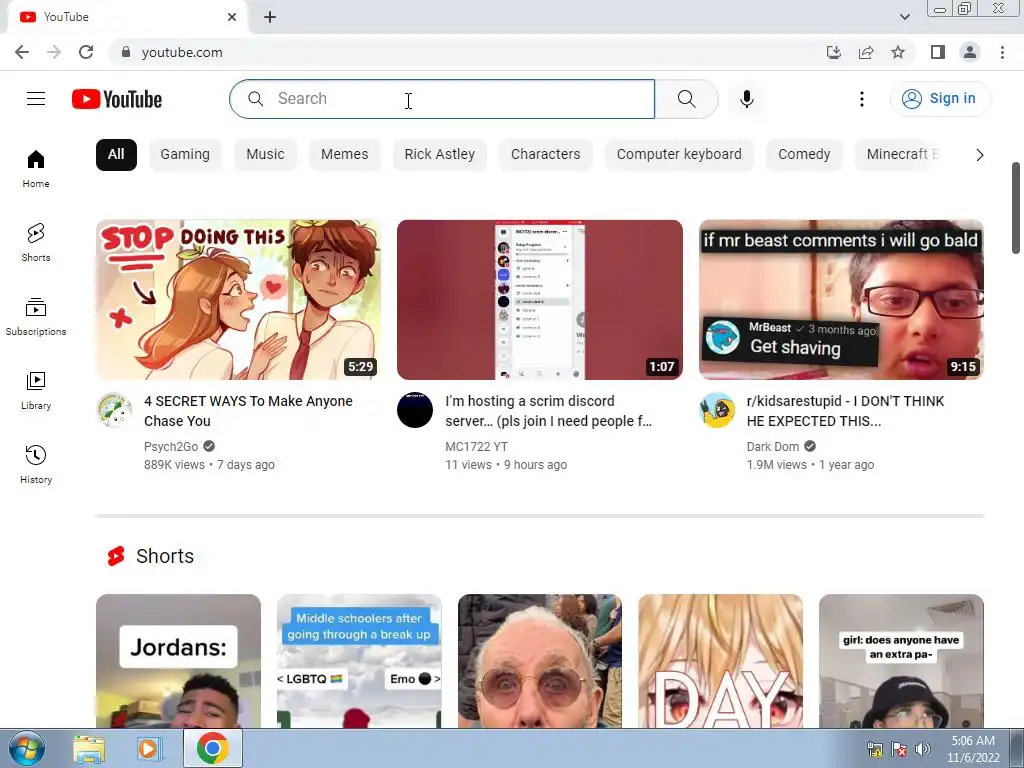The image size is (1024, 768).
Task: Click the YouTube logo
Action: click(x=117, y=99)
